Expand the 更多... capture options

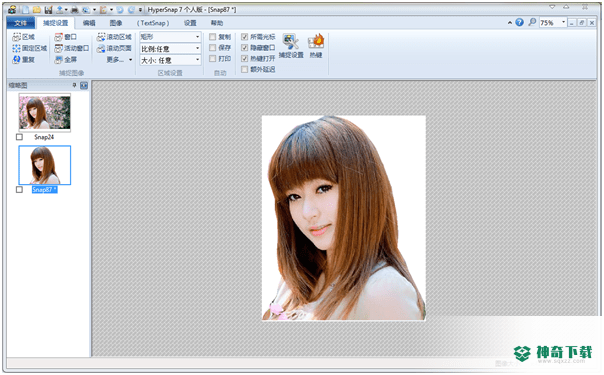pos(119,60)
